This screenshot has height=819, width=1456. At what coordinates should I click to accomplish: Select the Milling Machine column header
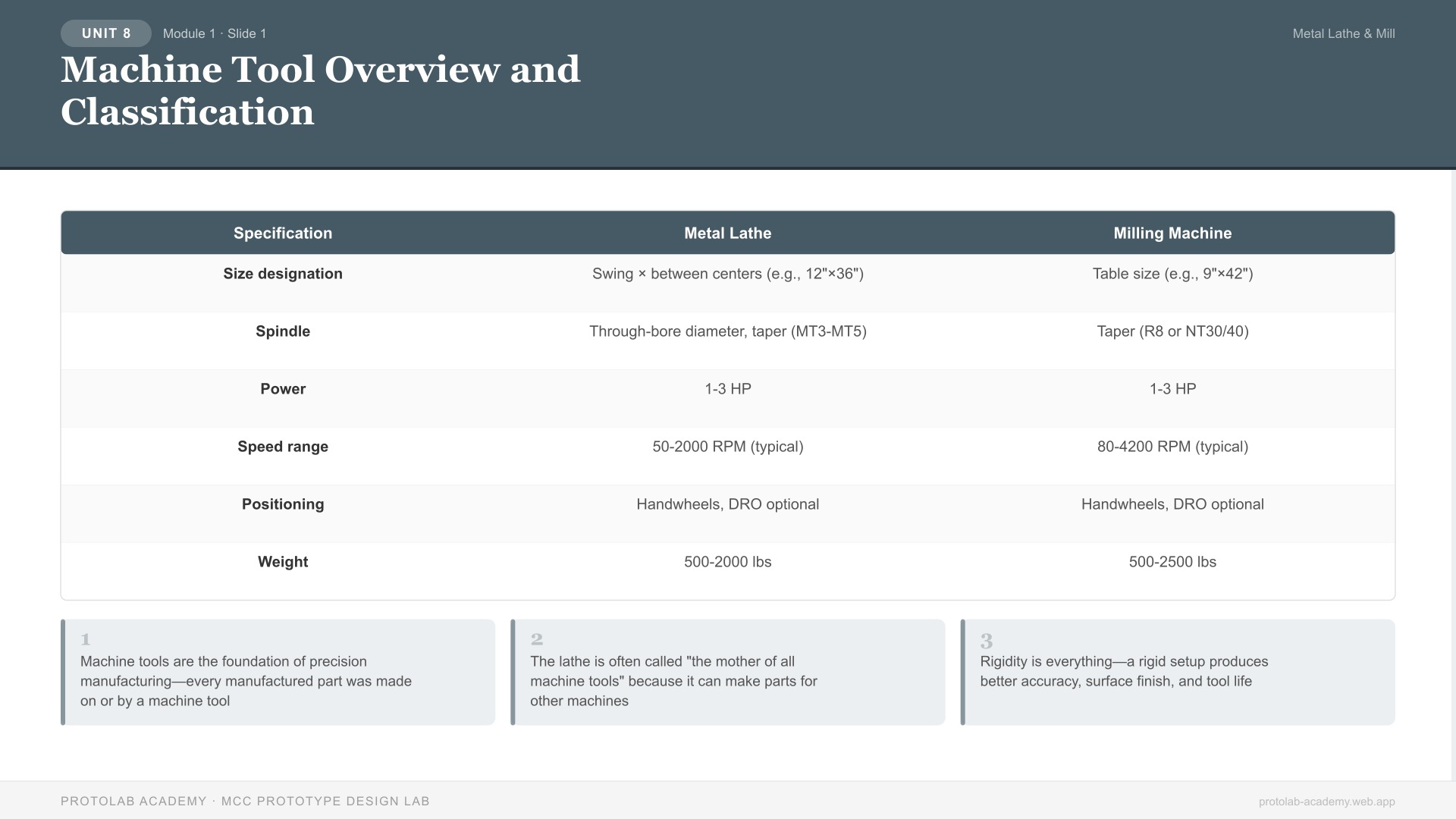tap(1172, 233)
